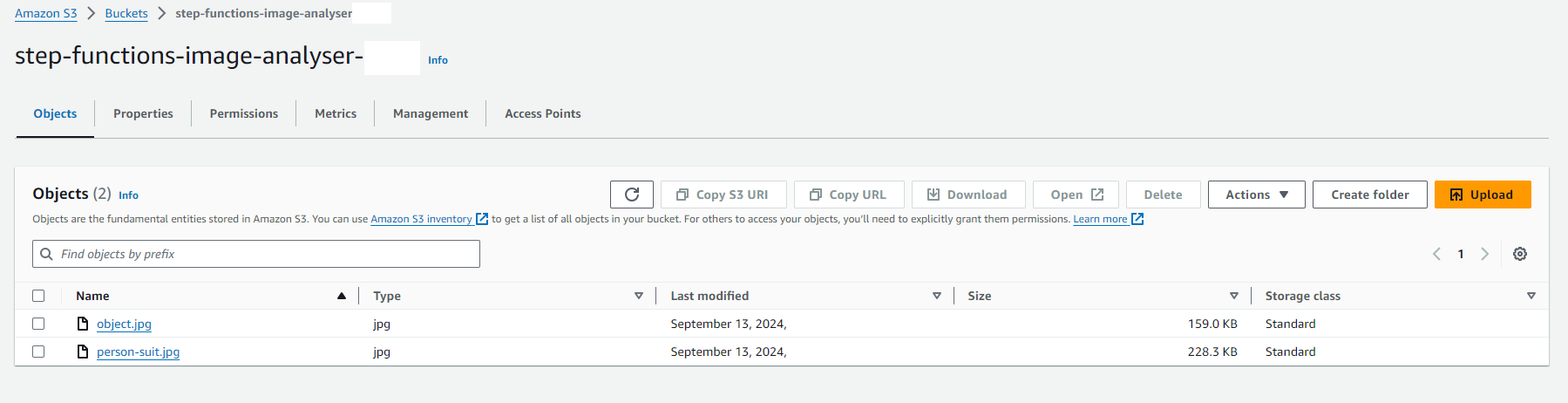Click the refresh objects icon button
Image resolution: width=1568 pixels, height=403 pixels.
(x=632, y=195)
